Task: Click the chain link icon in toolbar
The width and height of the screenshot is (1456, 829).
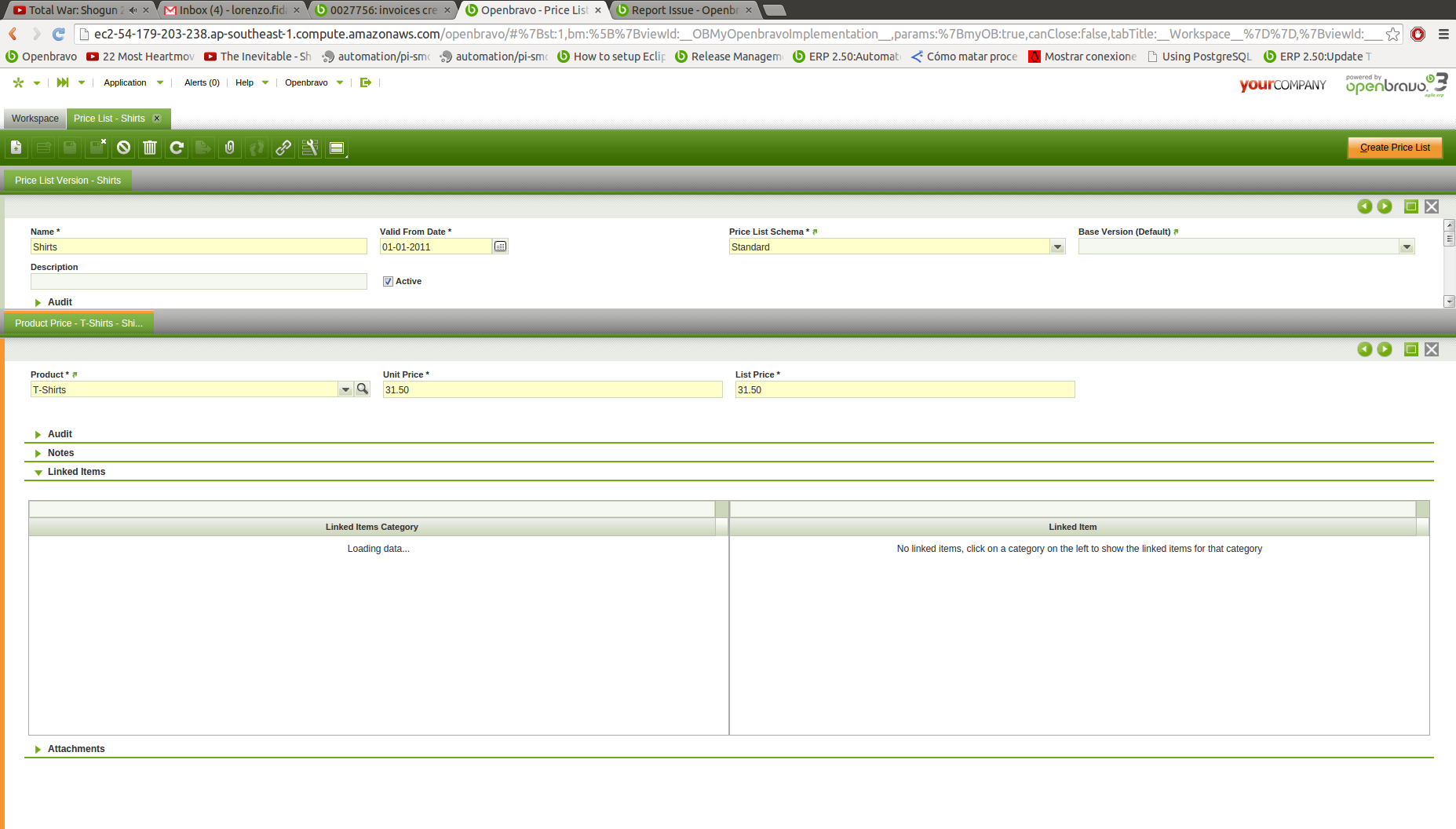Action: coord(283,148)
